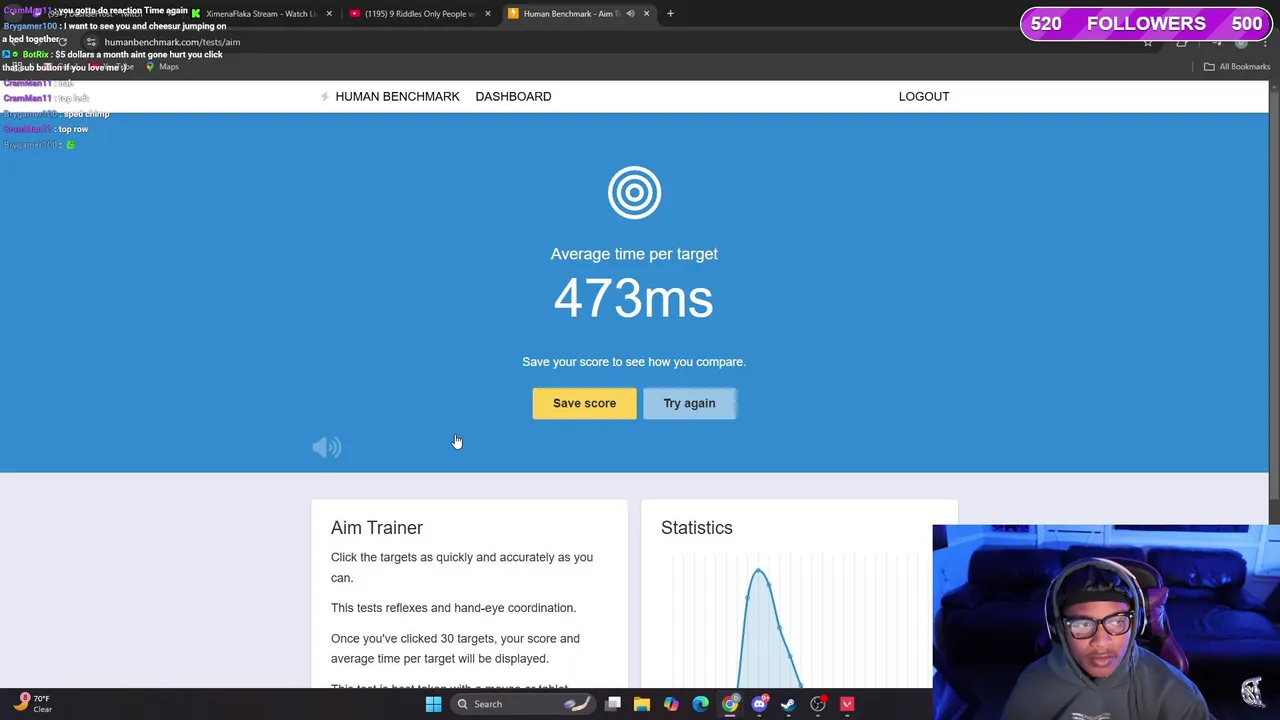
Task: Click the Average time per target label
Action: click(634, 254)
